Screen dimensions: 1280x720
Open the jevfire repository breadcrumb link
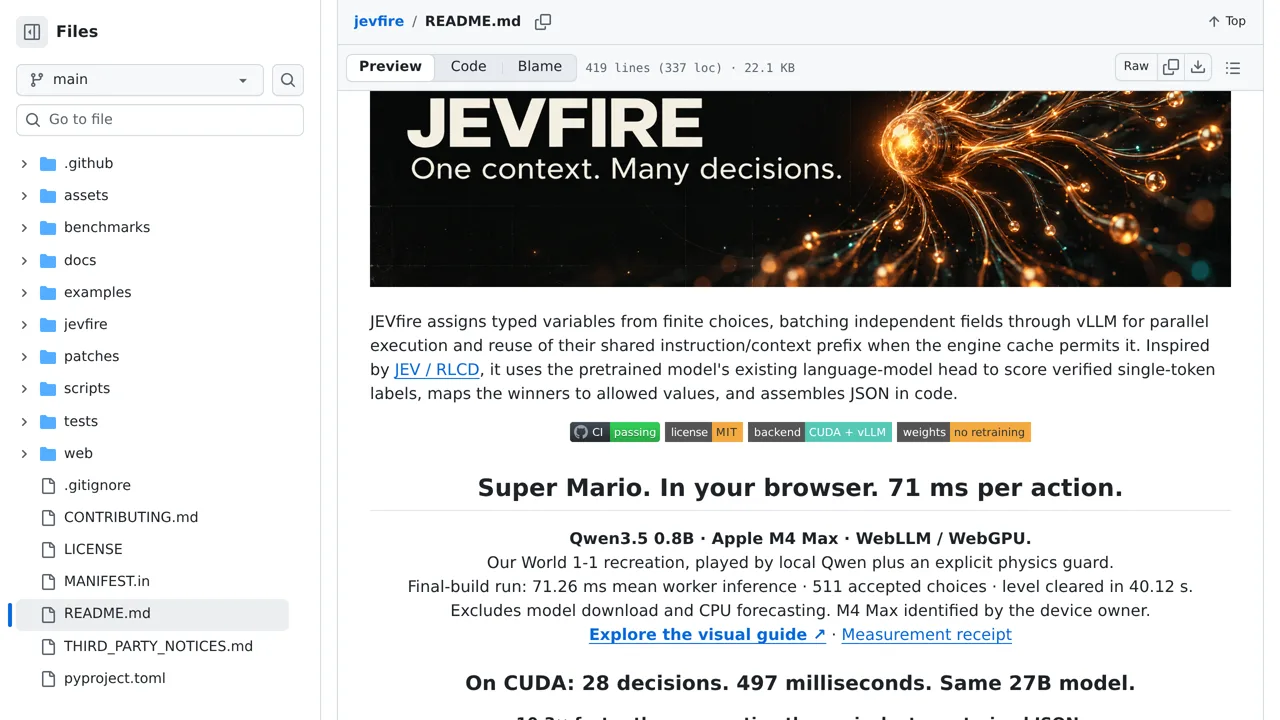(x=379, y=21)
